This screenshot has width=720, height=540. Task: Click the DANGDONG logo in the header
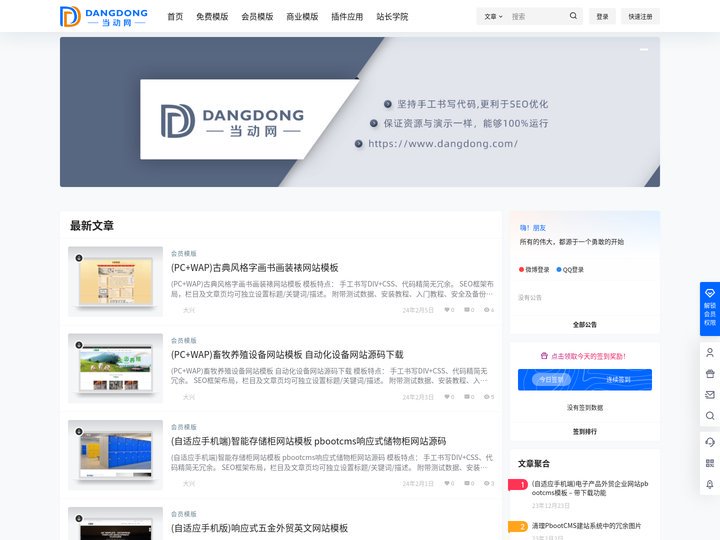[x=104, y=17]
